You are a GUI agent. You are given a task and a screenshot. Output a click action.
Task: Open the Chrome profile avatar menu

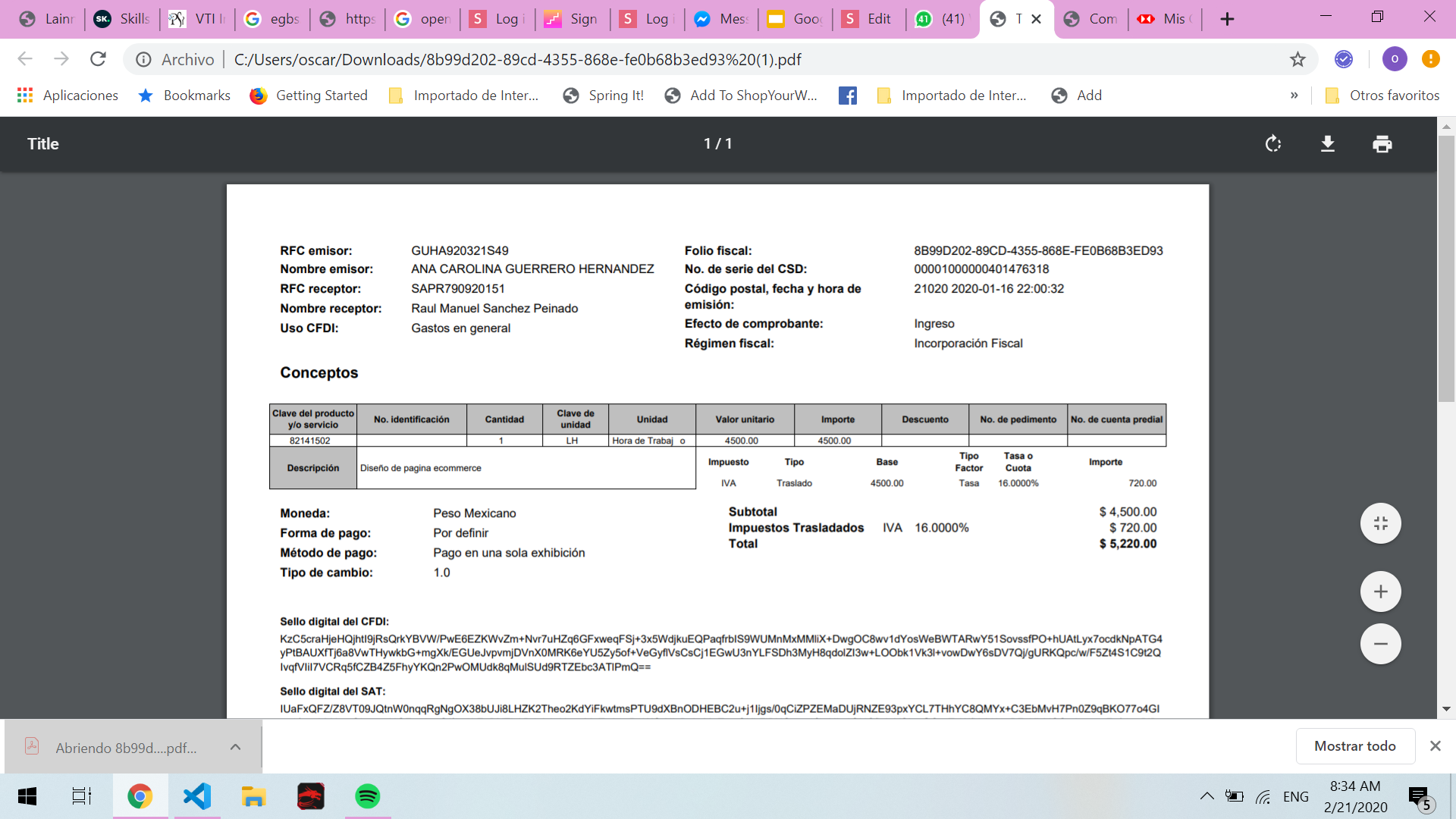[1394, 59]
